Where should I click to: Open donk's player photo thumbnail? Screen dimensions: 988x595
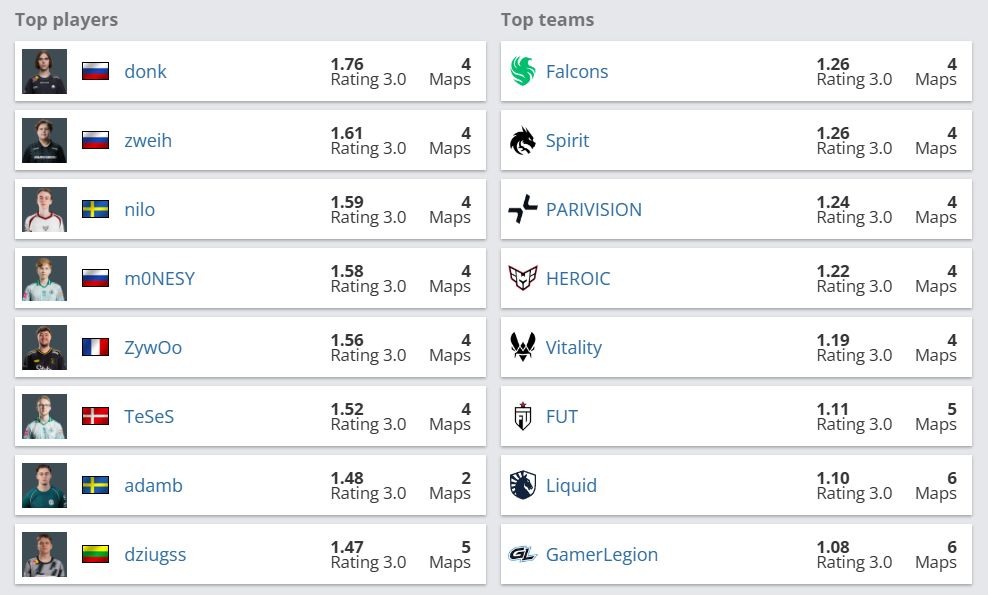click(44, 71)
